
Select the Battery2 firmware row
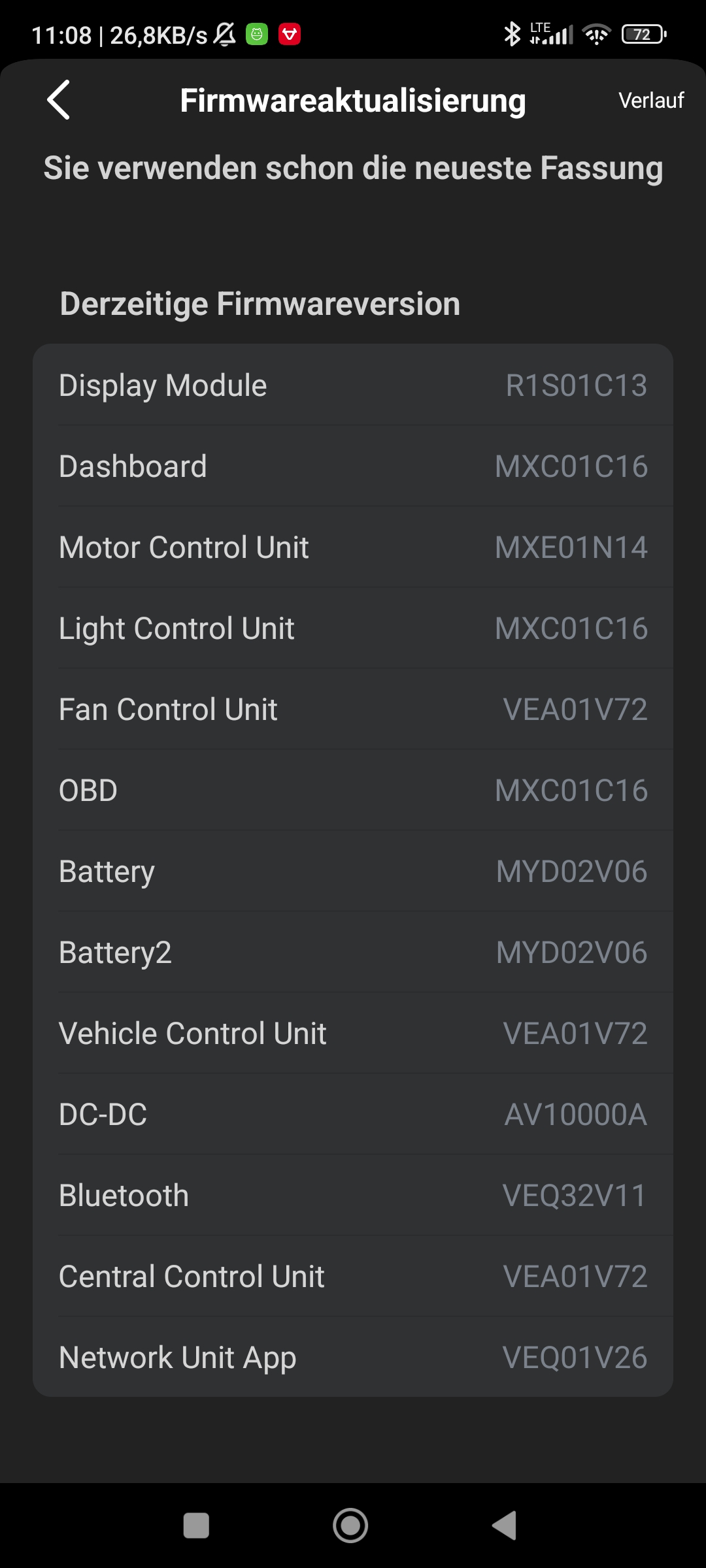click(x=353, y=953)
